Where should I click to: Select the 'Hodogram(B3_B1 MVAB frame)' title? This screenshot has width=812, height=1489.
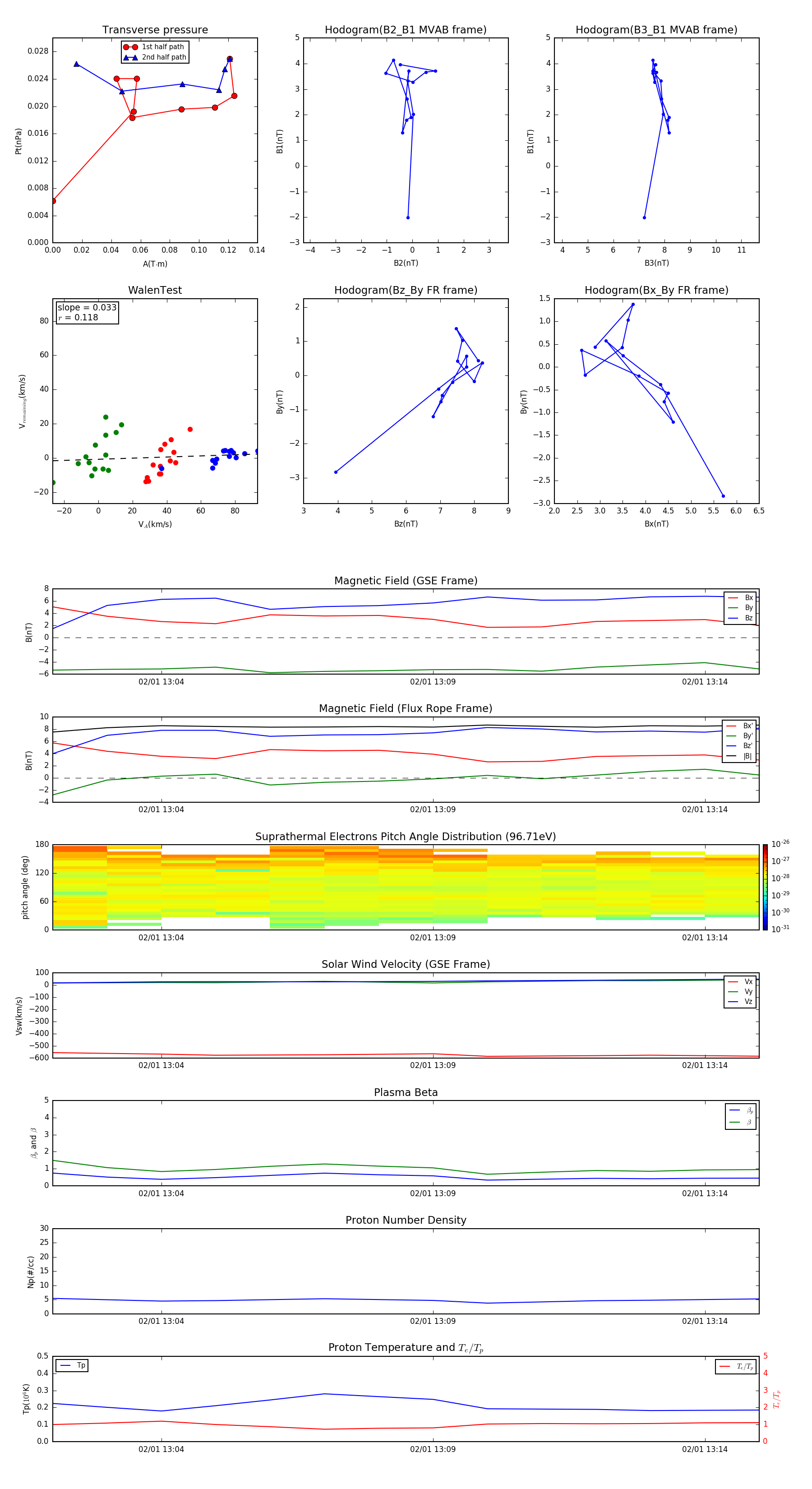click(656, 29)
